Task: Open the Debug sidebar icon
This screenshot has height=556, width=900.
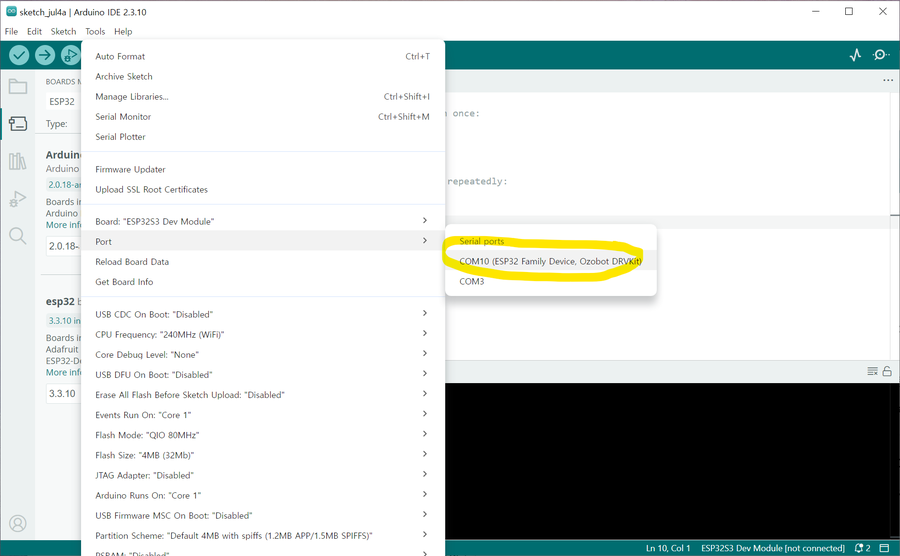Action: pyautogui.click(x=18, y=199)
